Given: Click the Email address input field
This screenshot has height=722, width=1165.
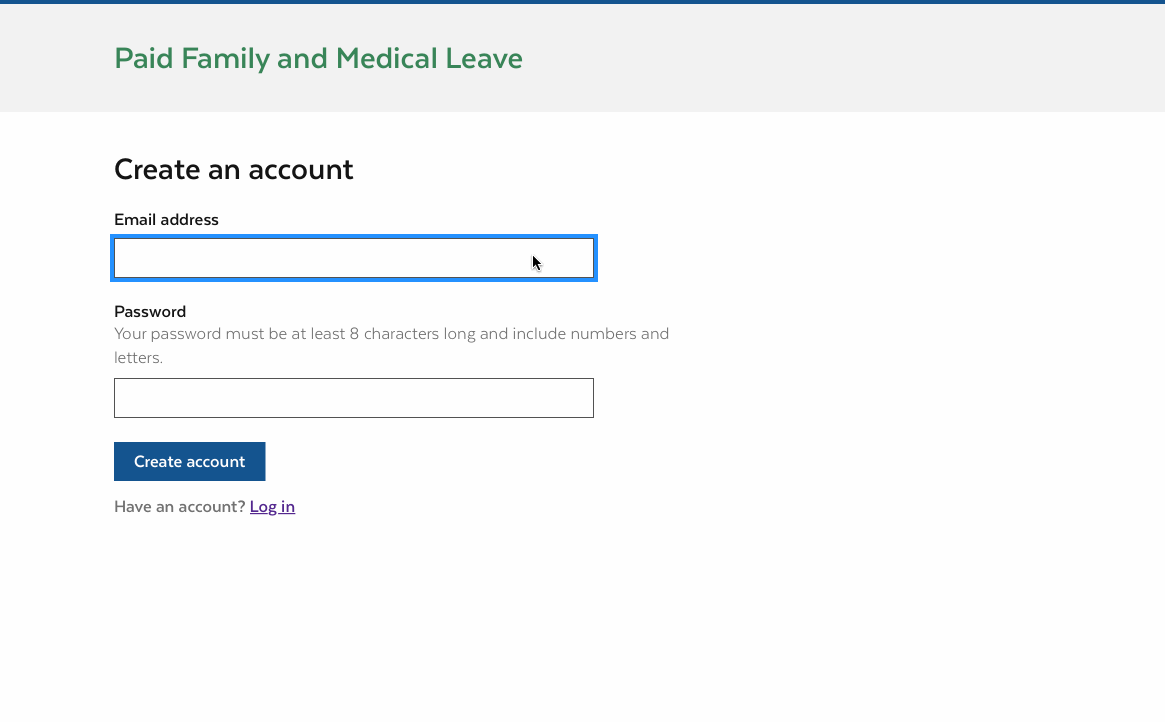Looking at the screenshot, I should tap(353, 258).
